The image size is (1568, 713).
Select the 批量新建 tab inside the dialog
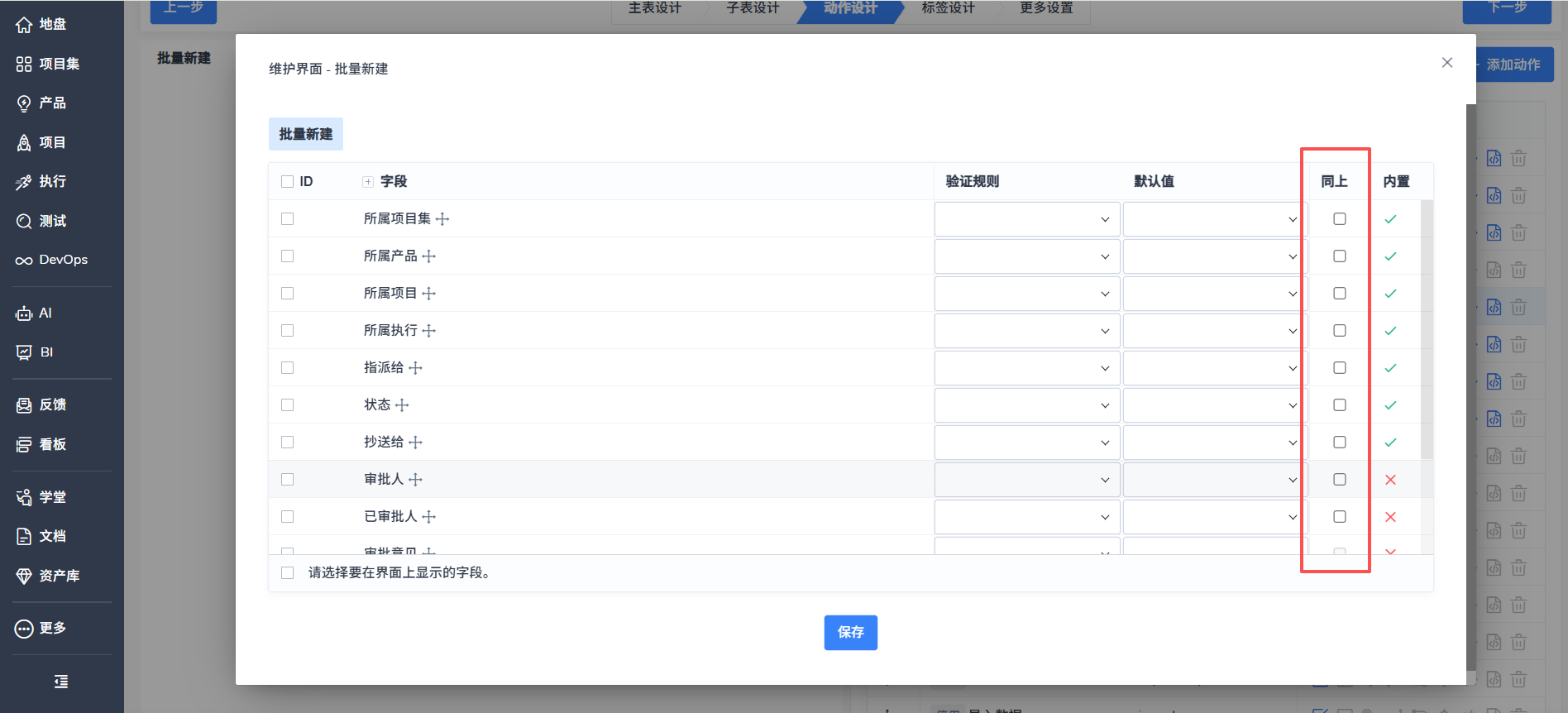click(x=306, y=134)
